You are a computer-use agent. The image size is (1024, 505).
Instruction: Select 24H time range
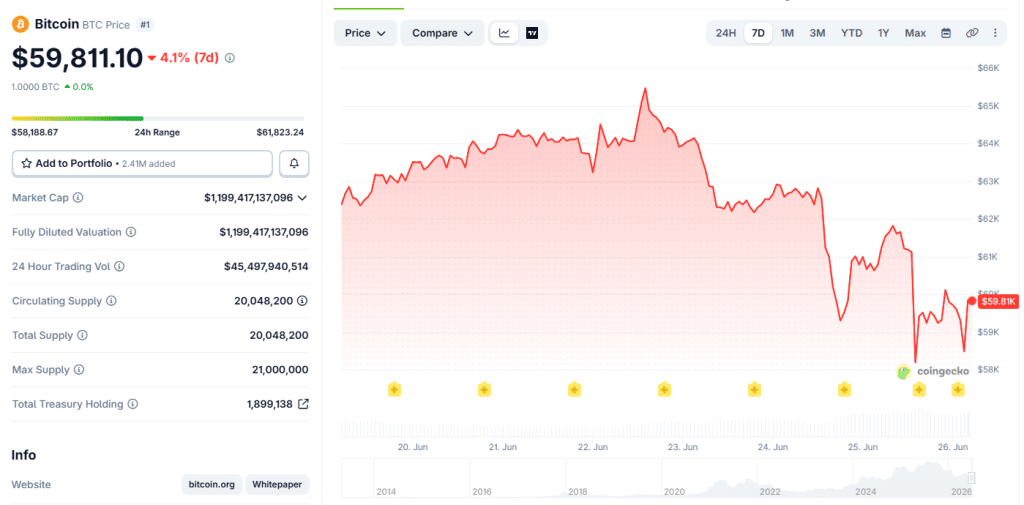726,33
